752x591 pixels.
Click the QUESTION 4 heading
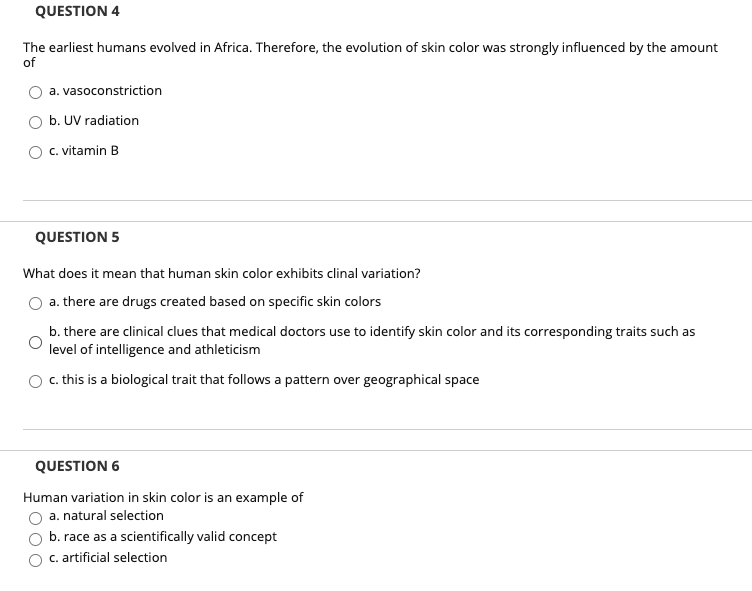pyautogui.click(x=77, y=11)
